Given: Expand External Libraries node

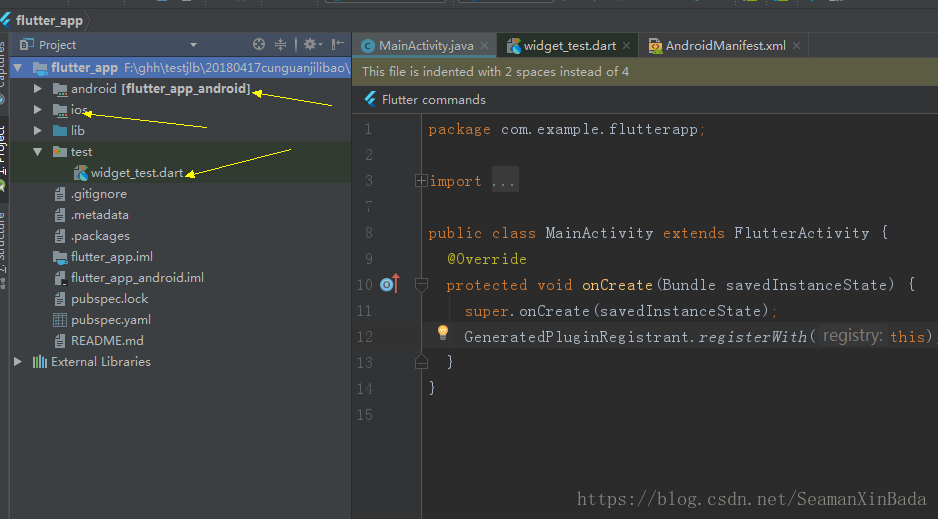Looking at the screenshot, I should click(18, 362).
